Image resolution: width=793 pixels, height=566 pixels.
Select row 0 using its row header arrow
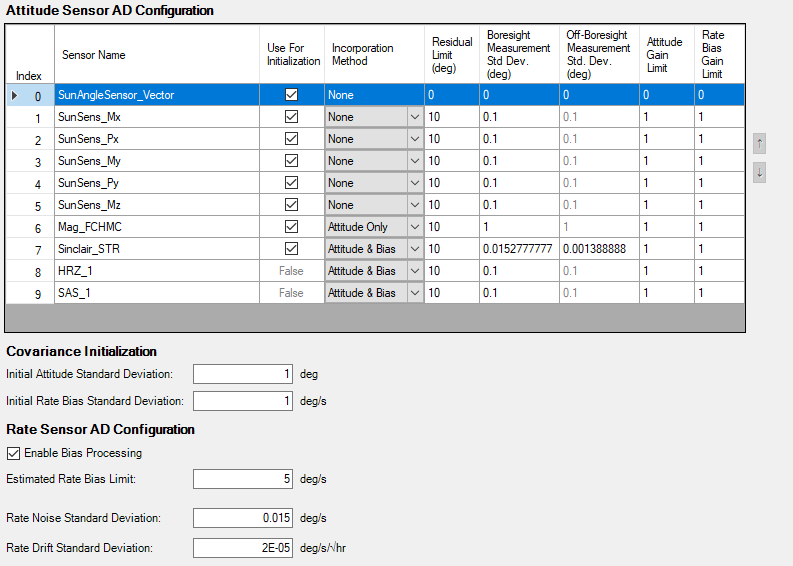14,95
